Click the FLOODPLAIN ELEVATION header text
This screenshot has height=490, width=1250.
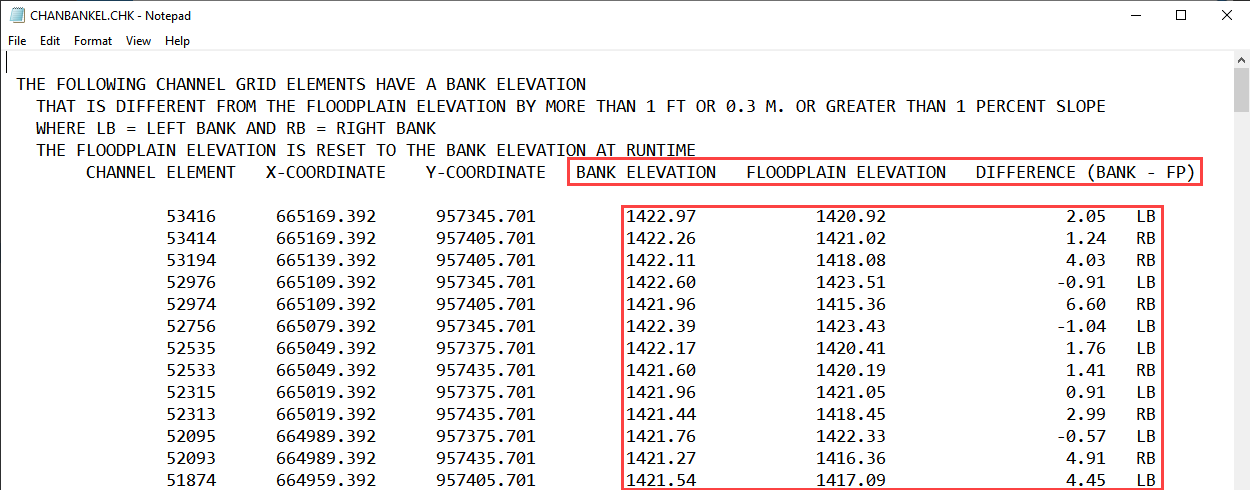[846, 172]
